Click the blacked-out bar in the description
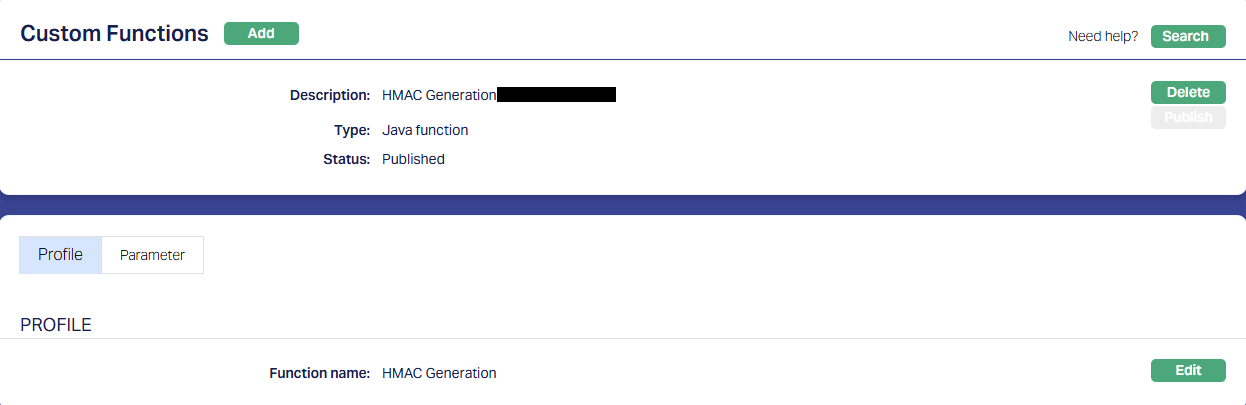The image size is (1246, 405). [556, 95]
